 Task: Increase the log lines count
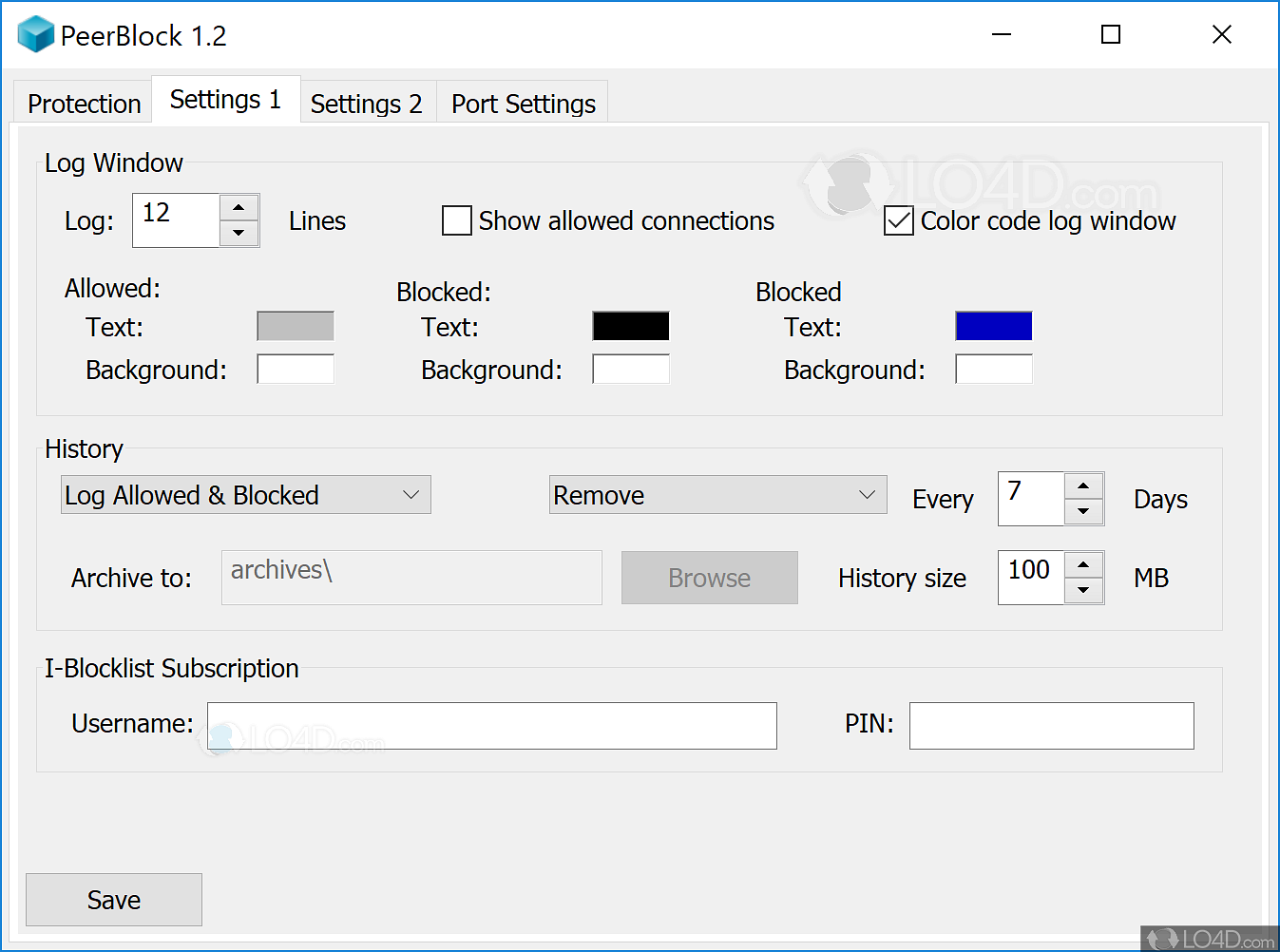[x=239, y=208]
